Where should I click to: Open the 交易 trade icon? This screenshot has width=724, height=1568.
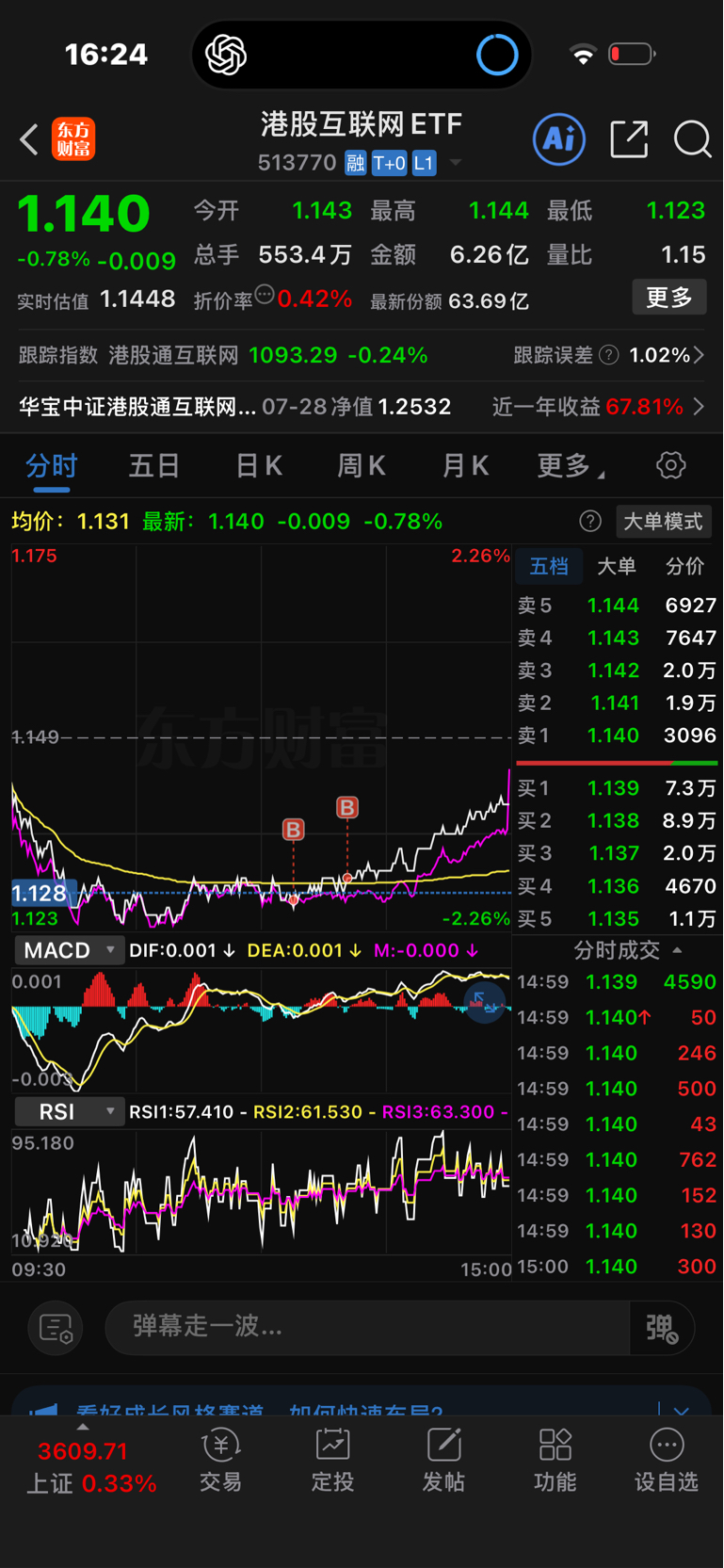point(221,1461)
